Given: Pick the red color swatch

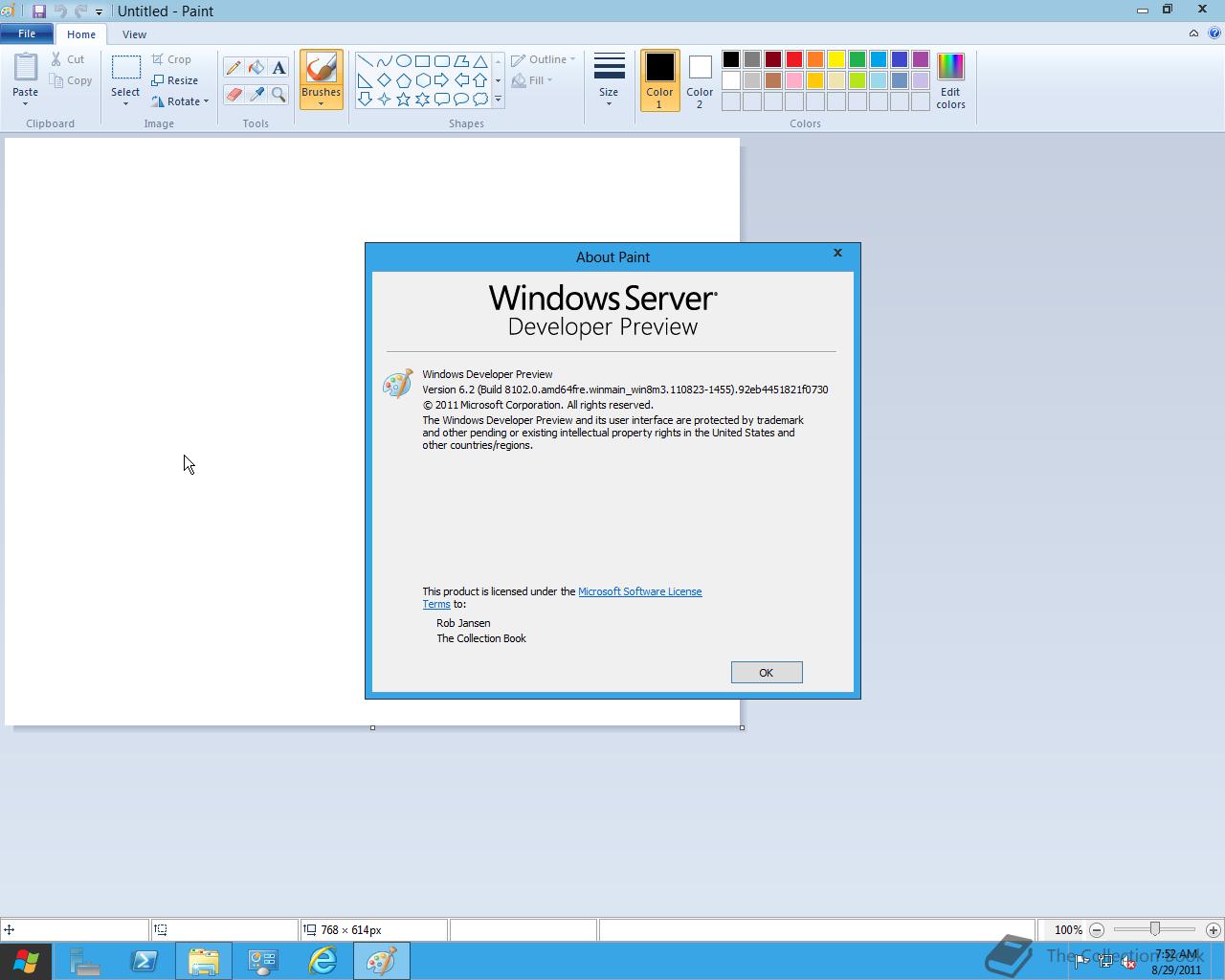Looking at the screenshot, I should coord(793,59).
